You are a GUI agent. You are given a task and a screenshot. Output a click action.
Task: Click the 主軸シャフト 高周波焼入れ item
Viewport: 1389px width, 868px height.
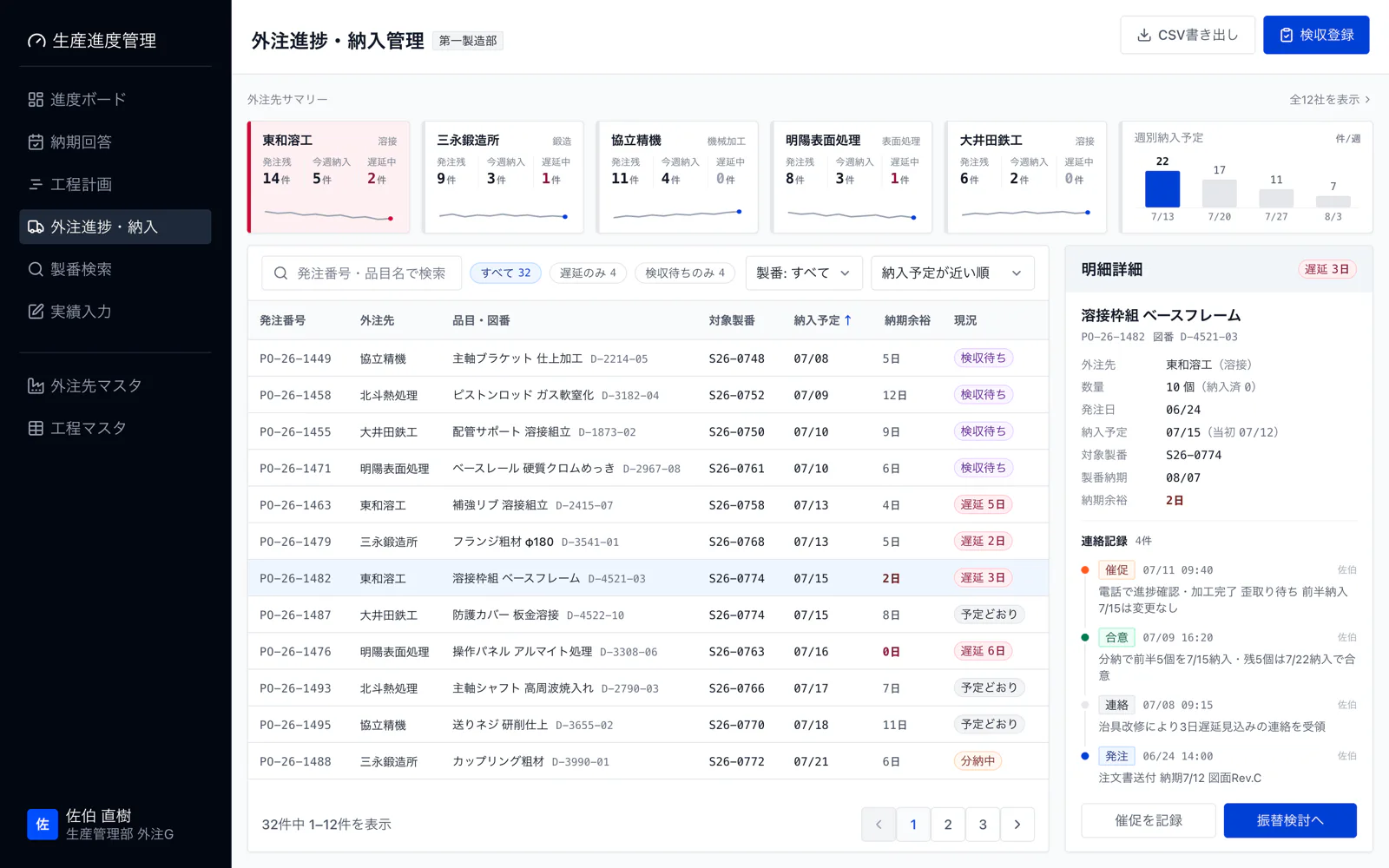pos(523,688)
